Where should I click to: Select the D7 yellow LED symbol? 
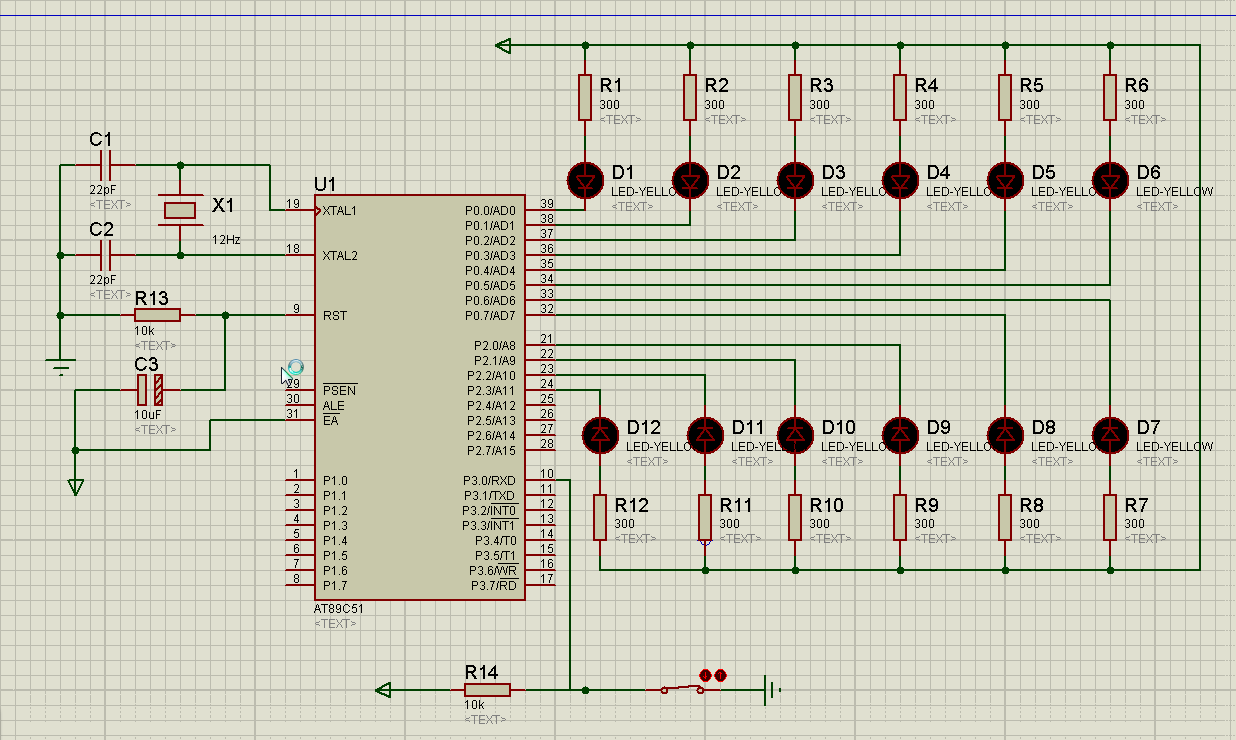(1110, 434)
